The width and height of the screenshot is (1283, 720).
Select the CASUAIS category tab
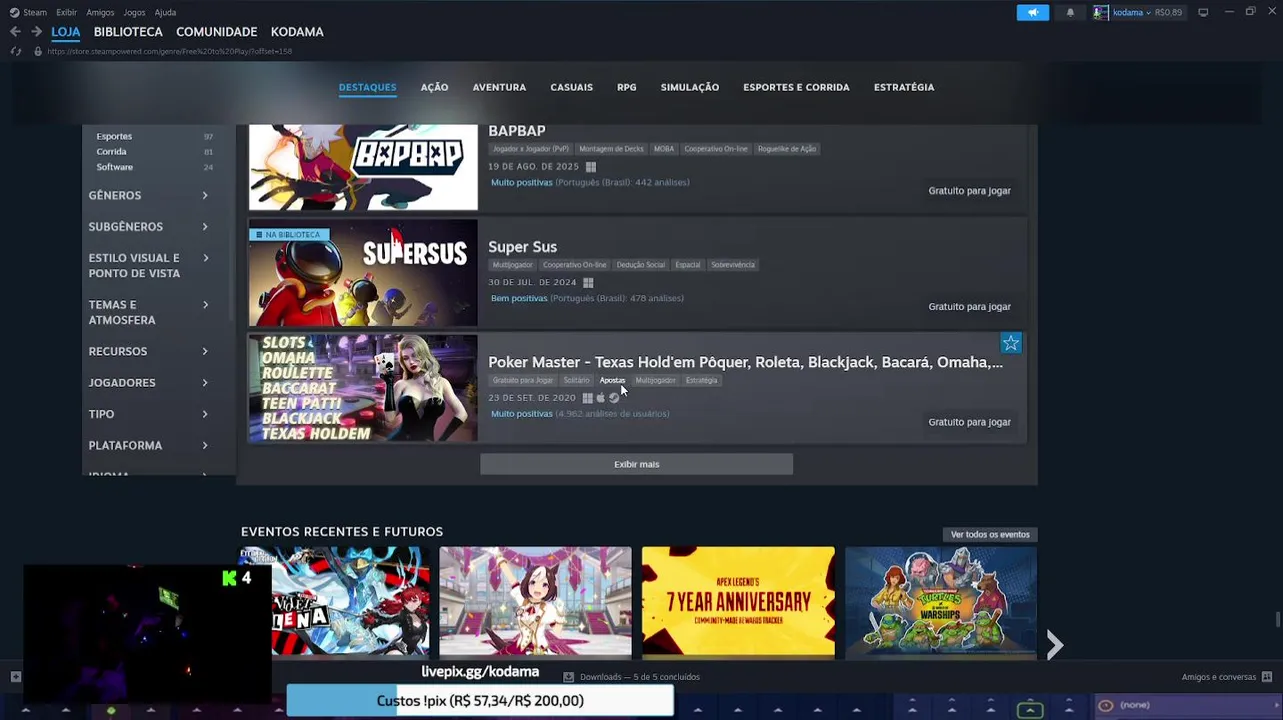point(571,87)
